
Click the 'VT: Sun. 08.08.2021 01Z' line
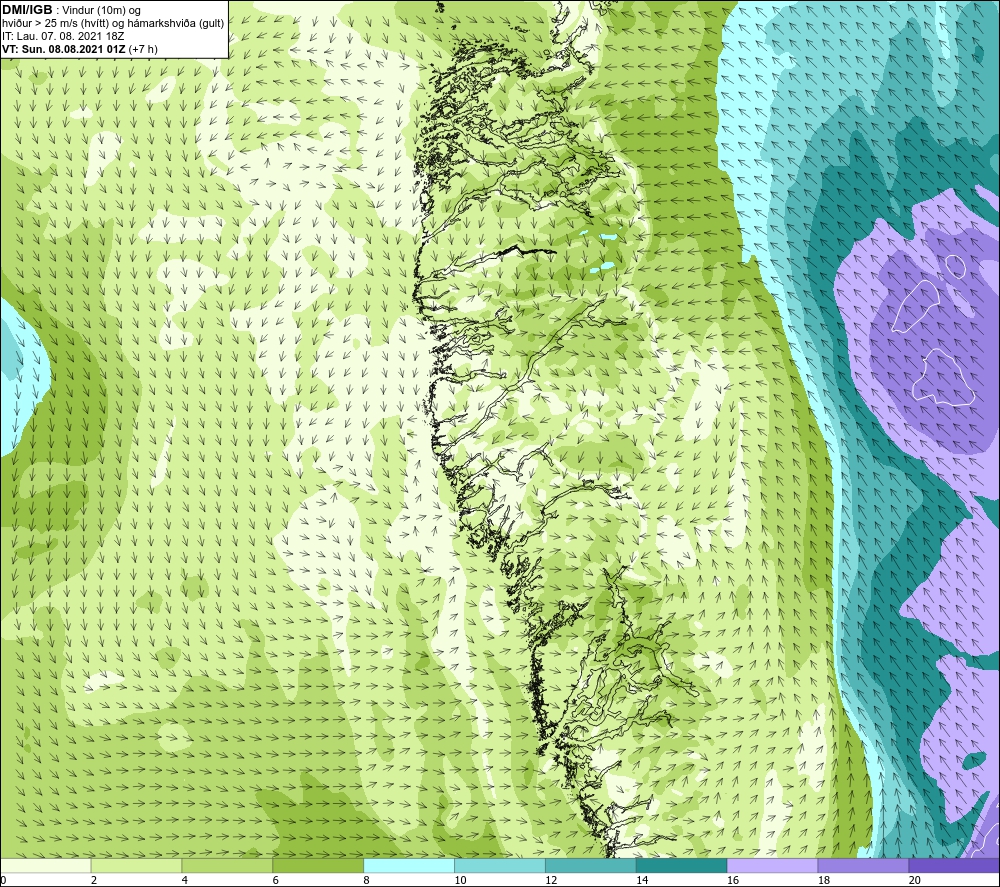tap(64, 49)
